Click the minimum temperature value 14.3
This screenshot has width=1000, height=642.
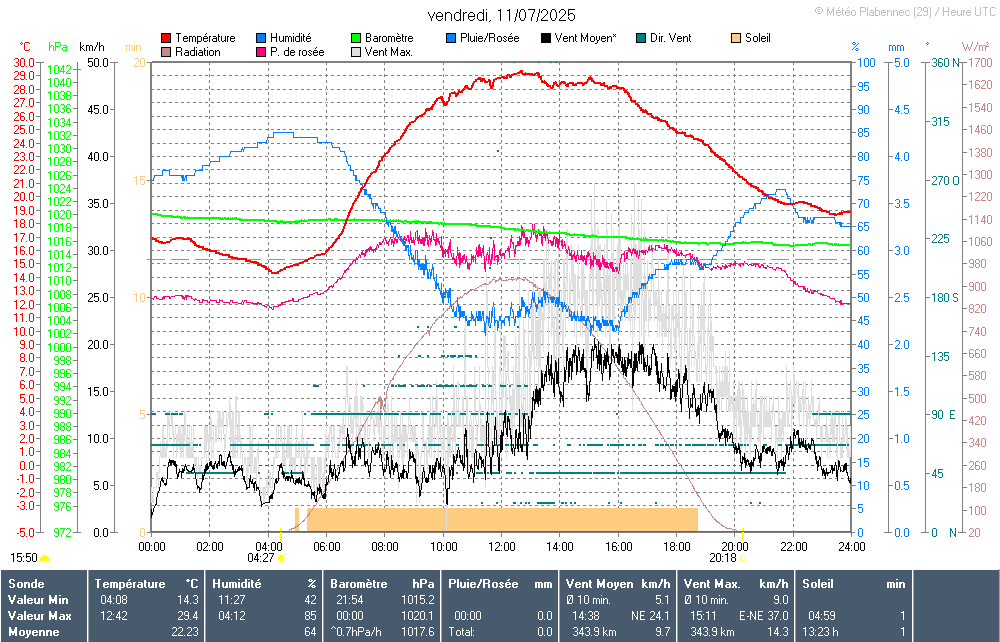click(x=188, y=600)
